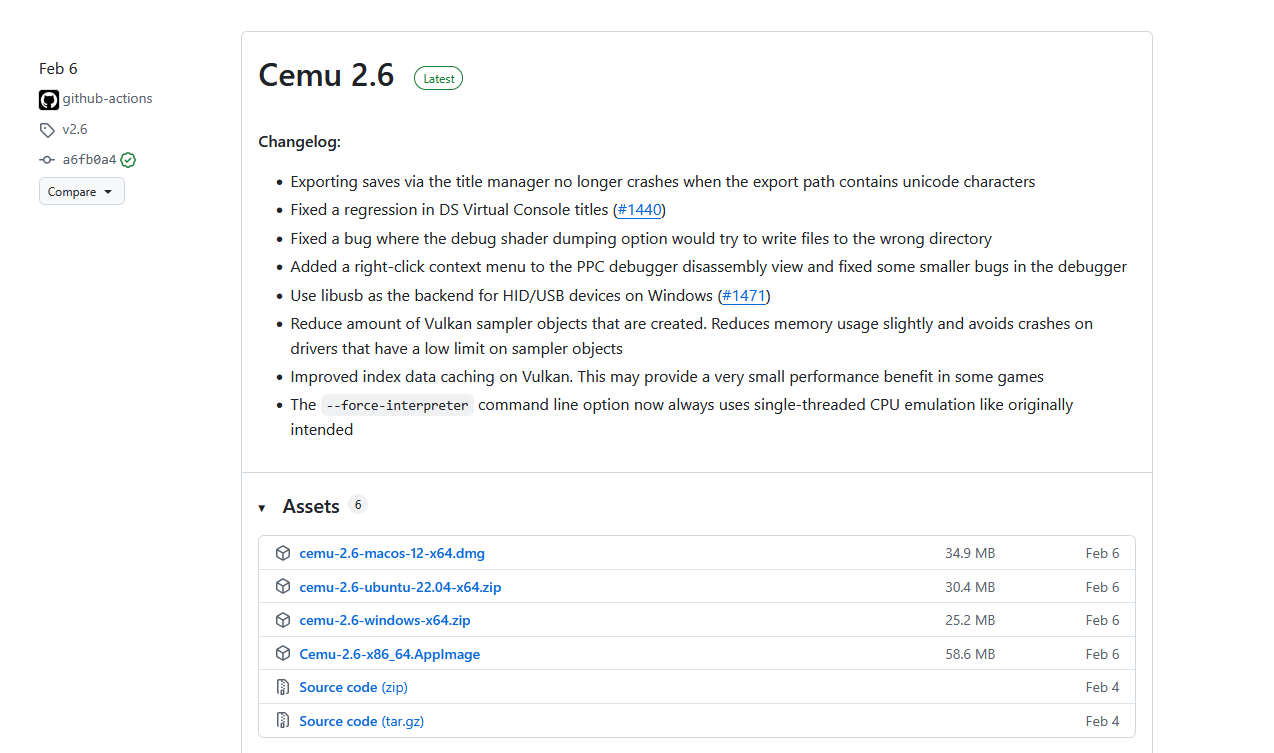The height and width of the screenshot is (753, 1274).
Task: Click the zip file icon for Source code (zip)
Action: click(x=283, y=687)
